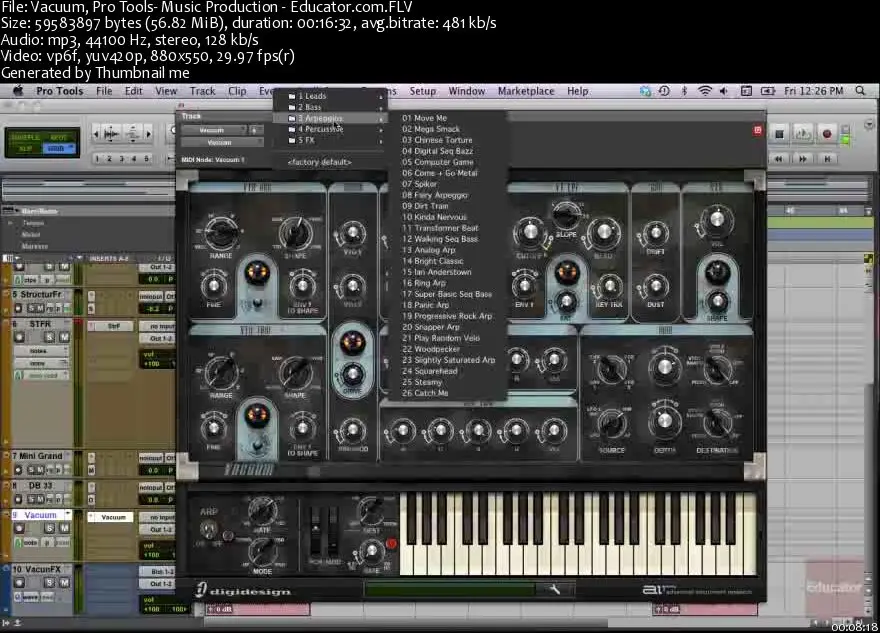This screenshot has width=880, height=633.
Task: Record-enable the 9 Vacuum track
Action: pyautogui.click(x=20, y=528)
